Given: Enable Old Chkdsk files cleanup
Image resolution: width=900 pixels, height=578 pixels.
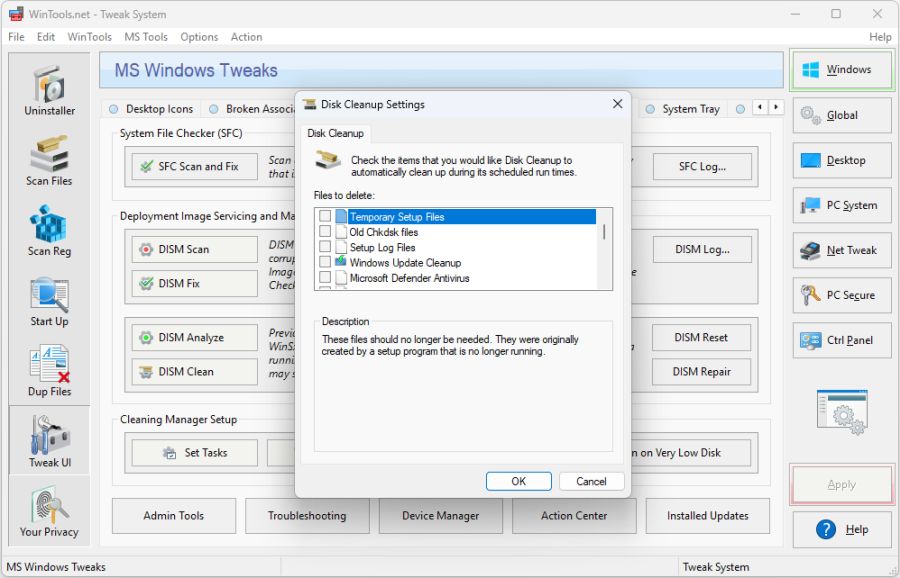Looking at the screenshot, I should 325,231.
